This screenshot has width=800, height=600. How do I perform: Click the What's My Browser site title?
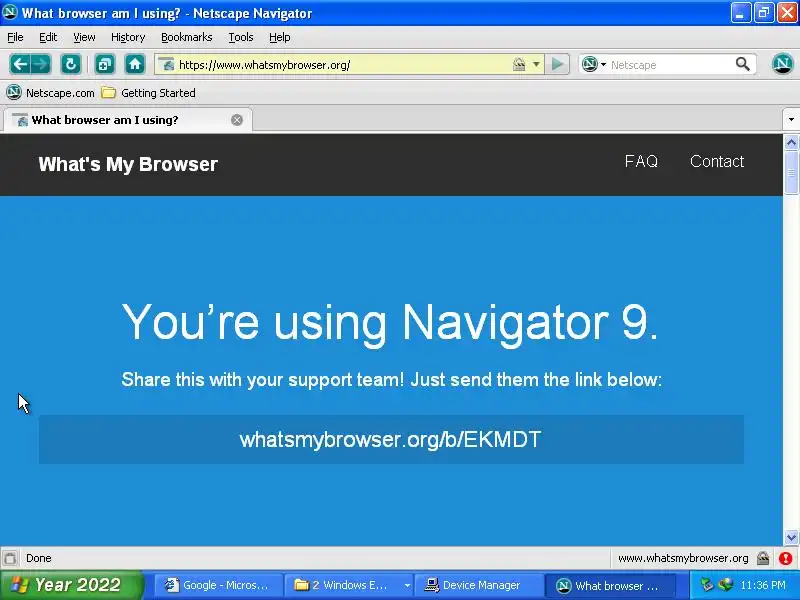click(x=128, y=164)
